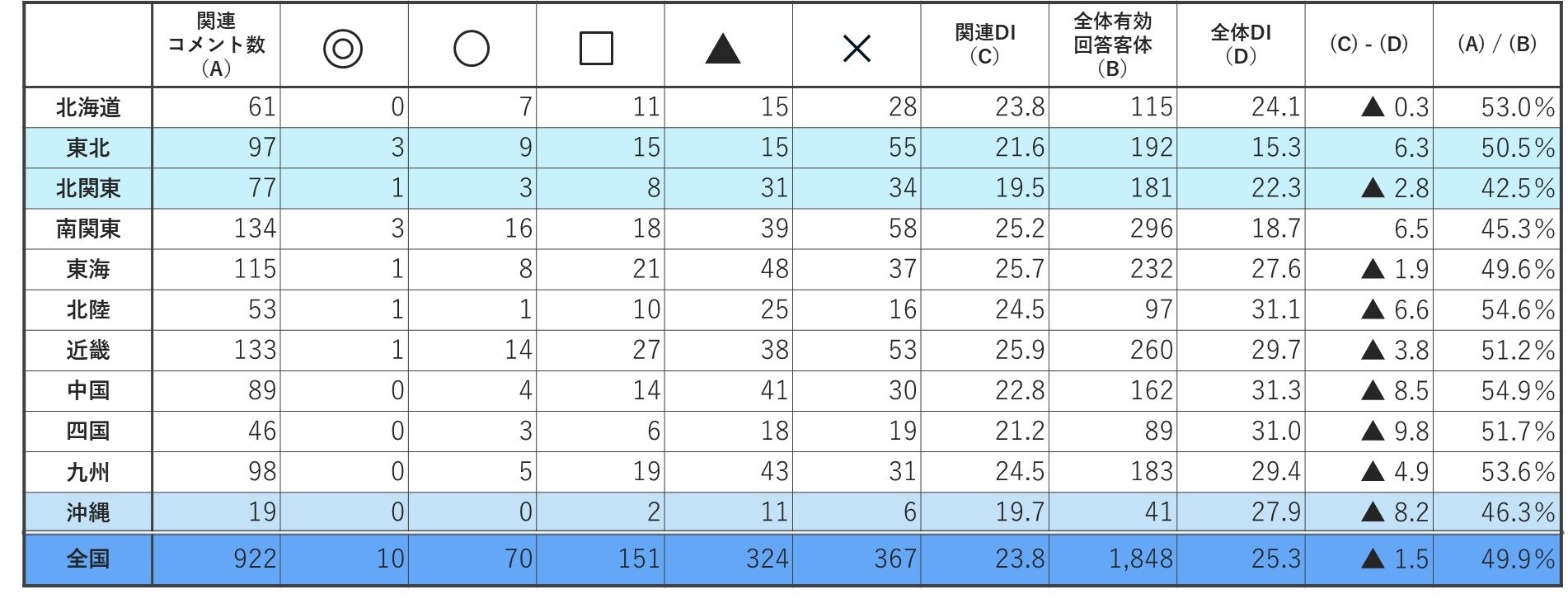The height and width of the screenshot is (599, 1568).
Task: Click the 全国 total row label
Action: coord(88,559)
